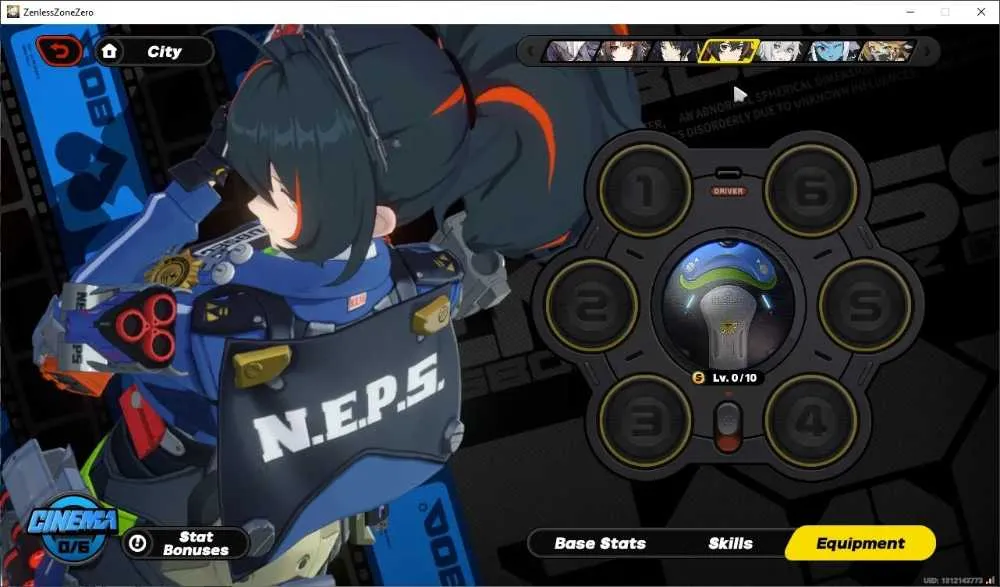
Task: Open the Cinema 0/6 screen
Action: [71, 530]
